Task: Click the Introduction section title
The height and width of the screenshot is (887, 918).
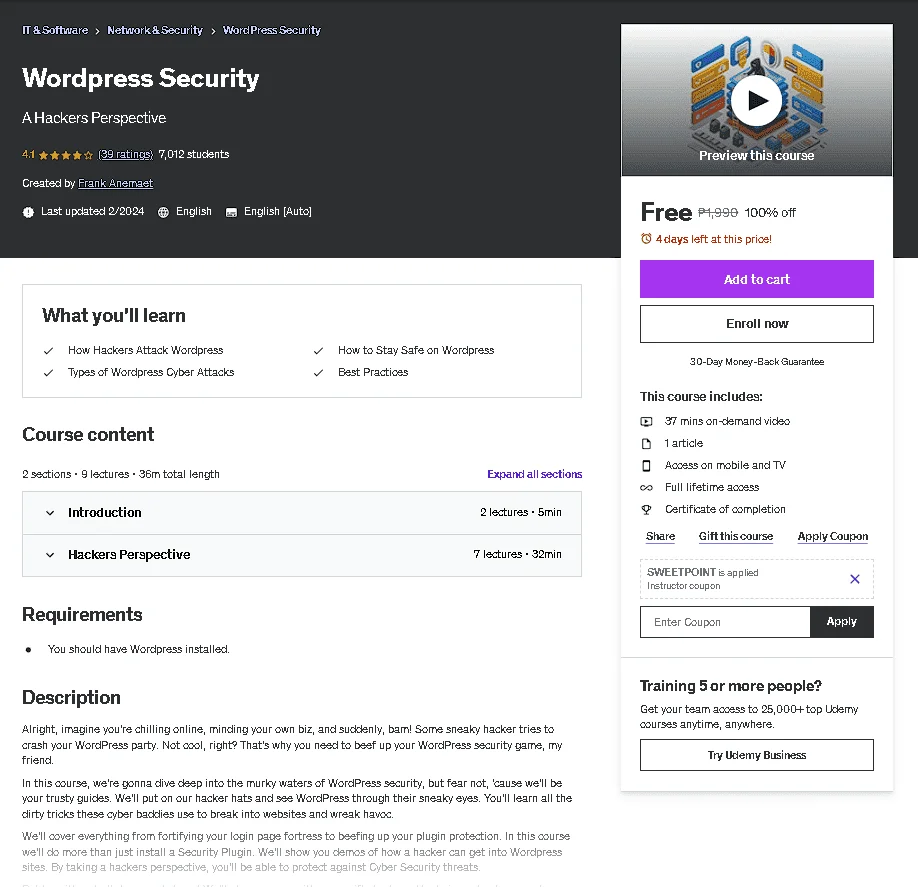Action: pos(105,513)
